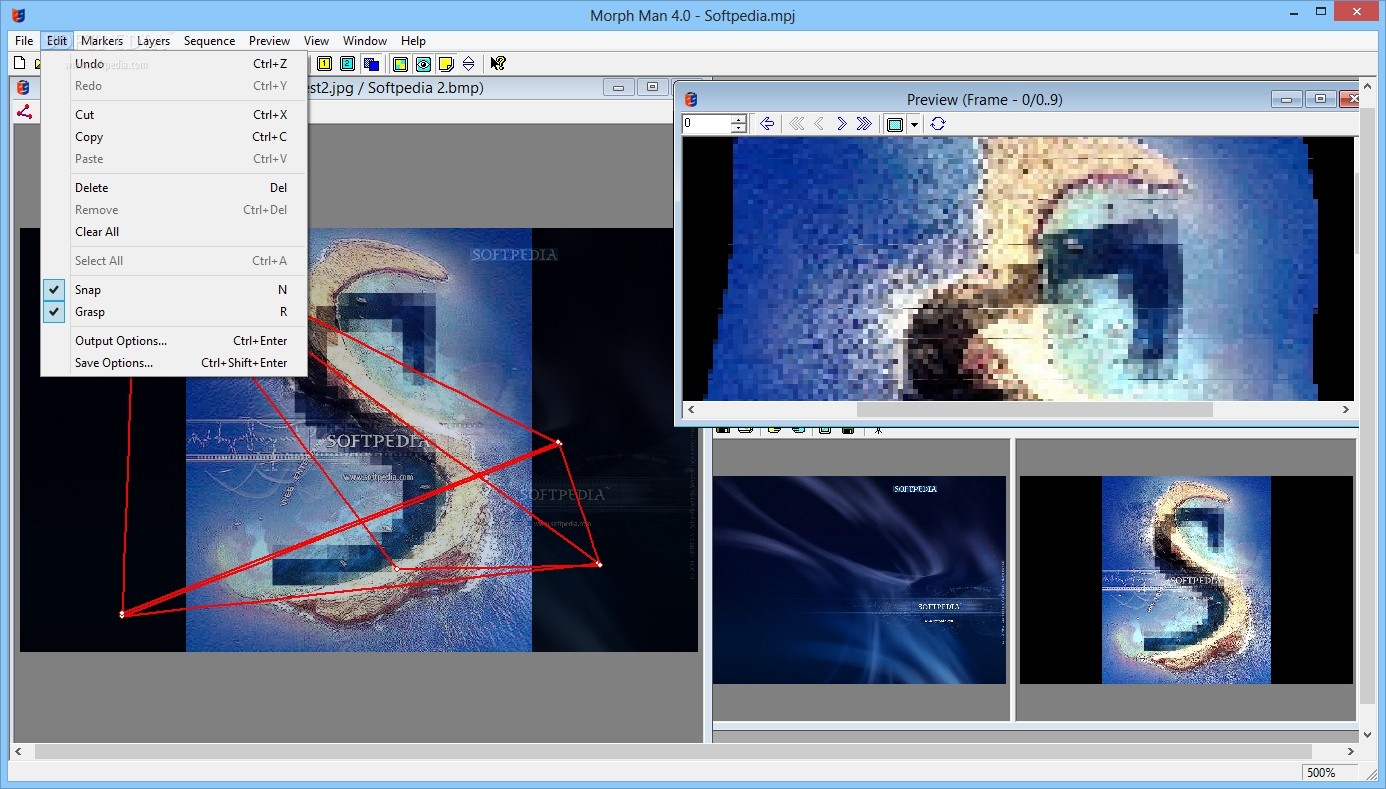The image size is (1386, 789).
Task: Click the Morph Man app icon in title bar
Action: tap(17, 14)
